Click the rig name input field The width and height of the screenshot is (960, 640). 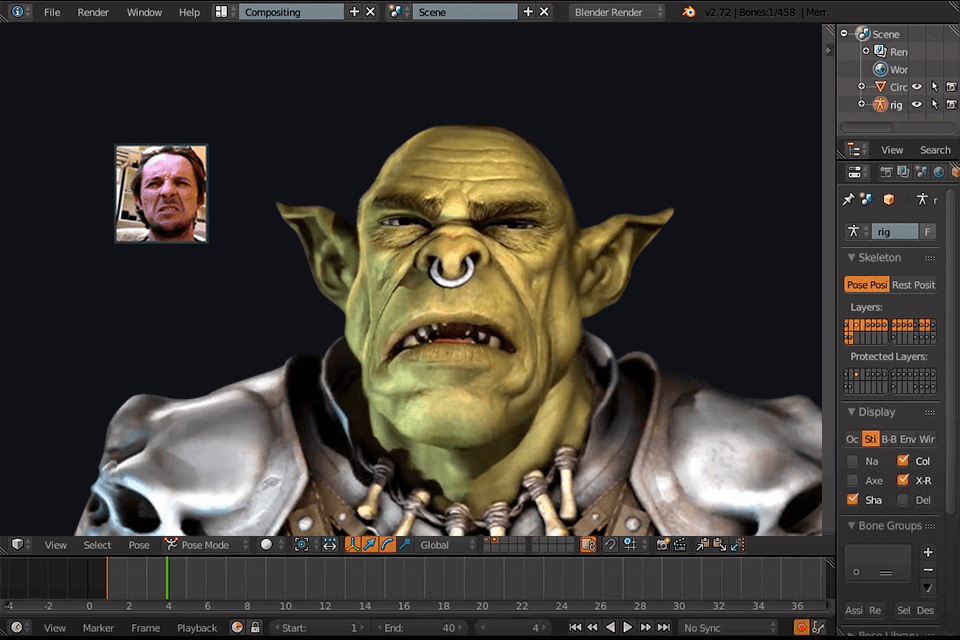[x=895, y=230]
